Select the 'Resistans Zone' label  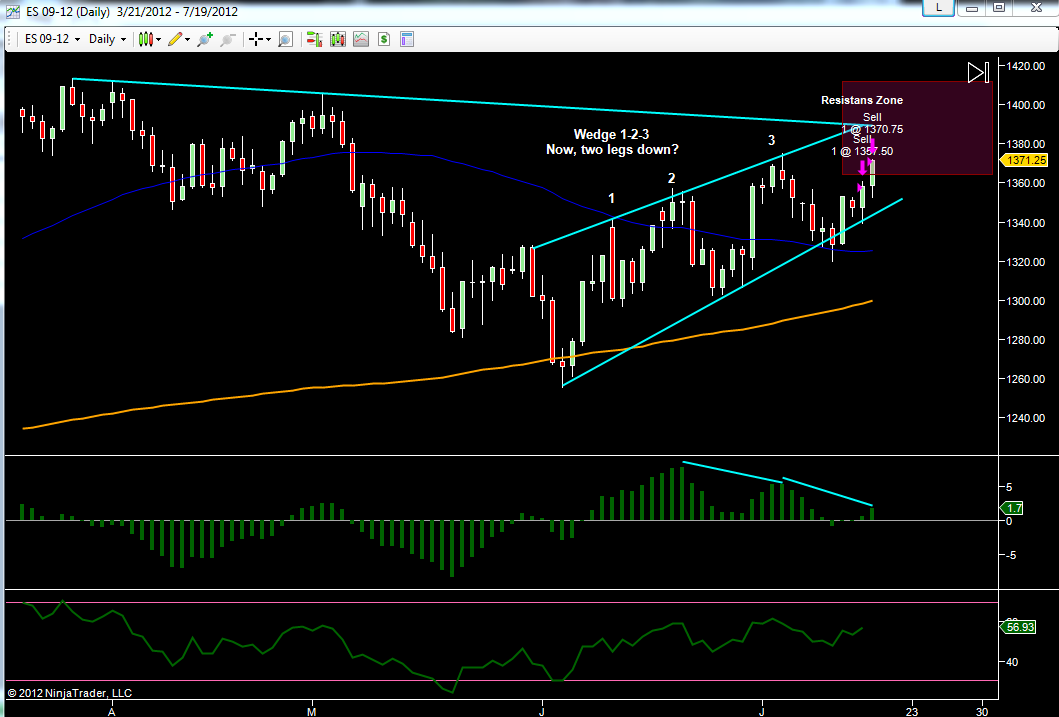coord(862,100)
